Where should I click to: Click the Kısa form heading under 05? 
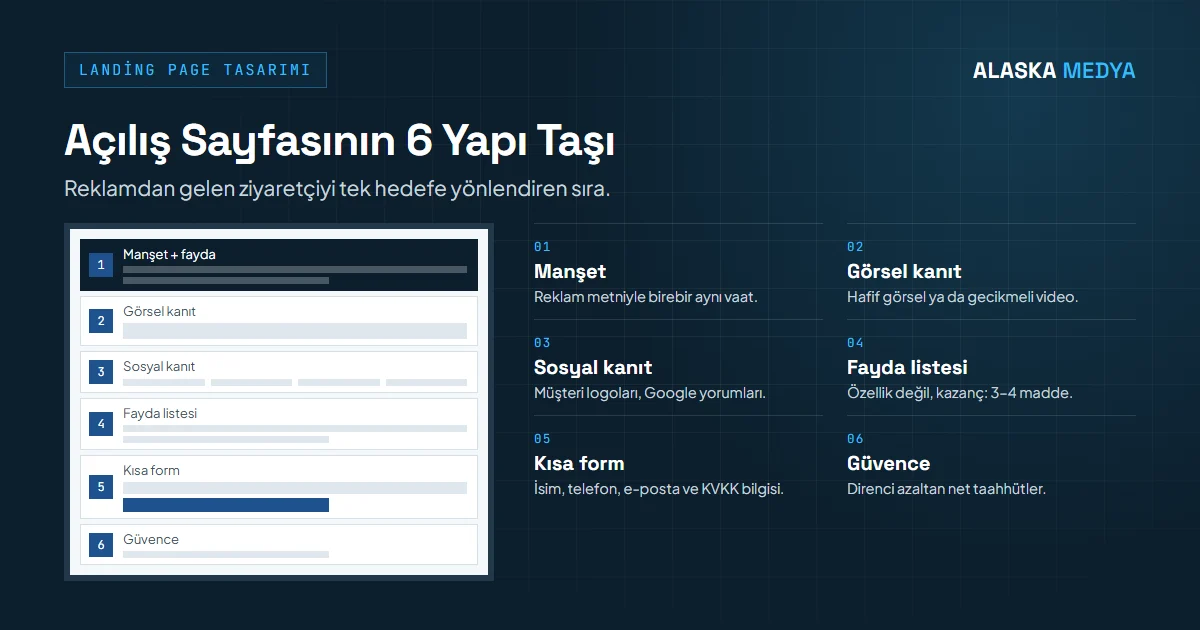coord(579,463)
